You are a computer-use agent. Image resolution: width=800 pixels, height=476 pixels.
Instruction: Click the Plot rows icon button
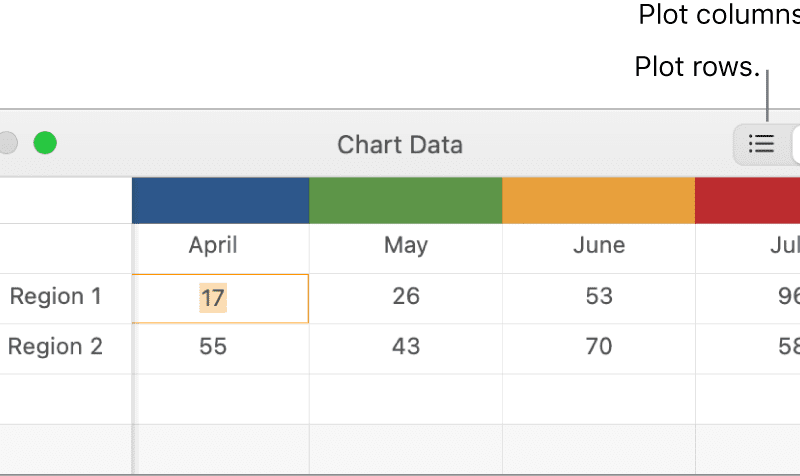pos(762,144)
